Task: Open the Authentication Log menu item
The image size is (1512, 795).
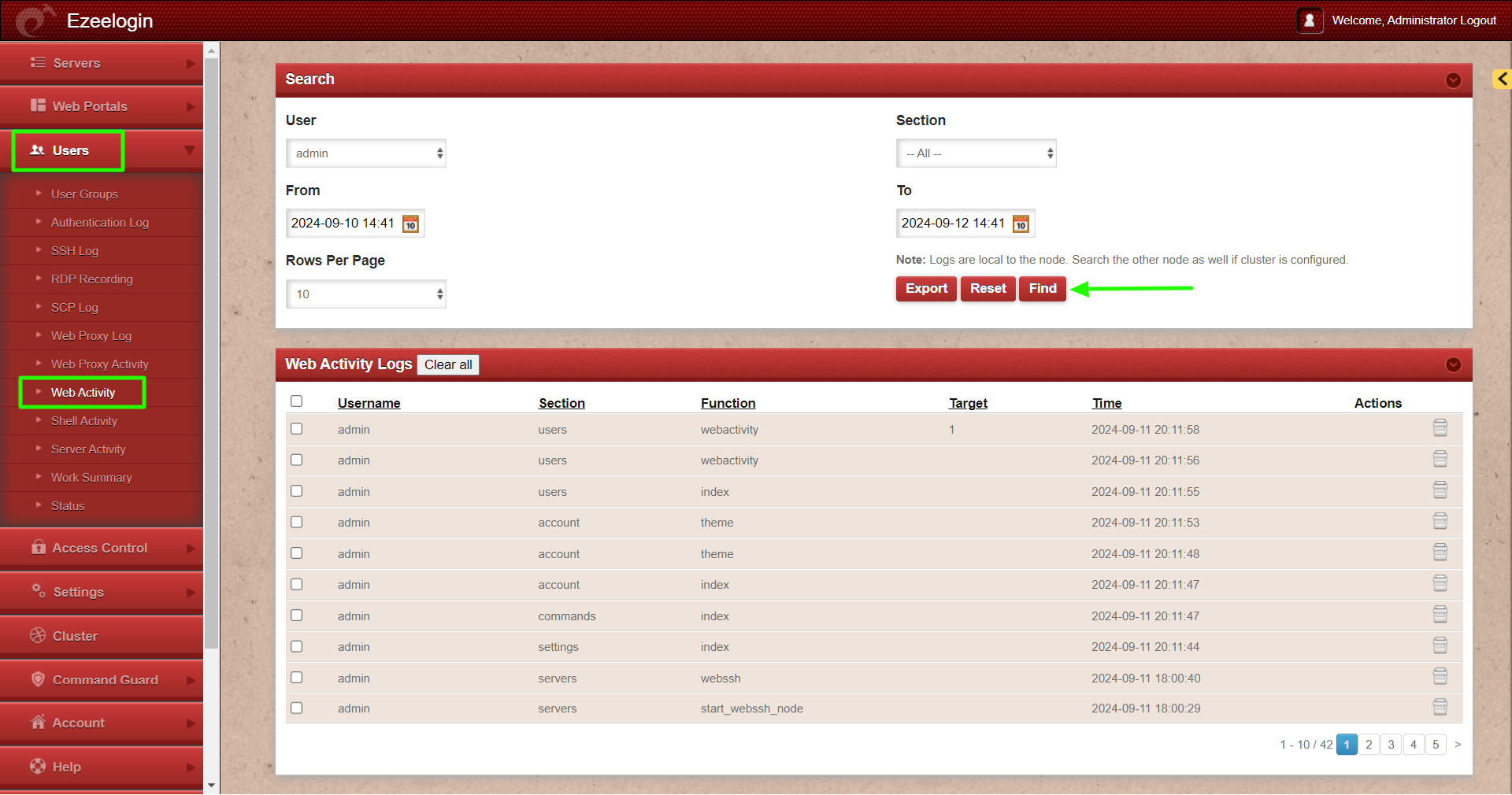Action: point(100,223)
